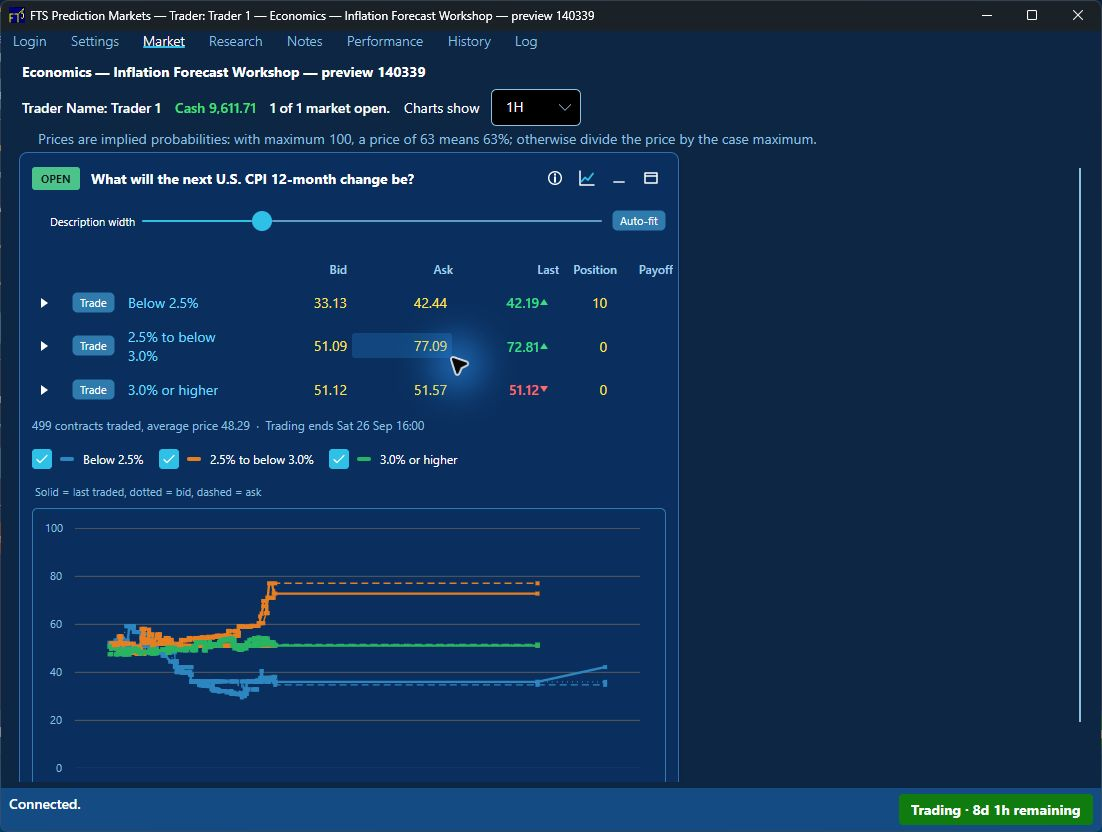Switch to the Market tab

tap(164, 41)
